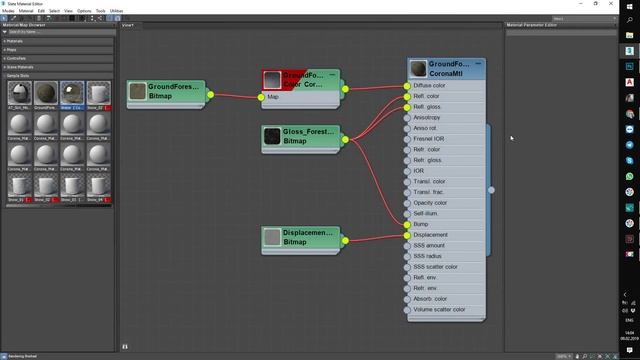Select the first sample slot AT_Std material
Screen dimensions: 640x360
click(20, 93)
